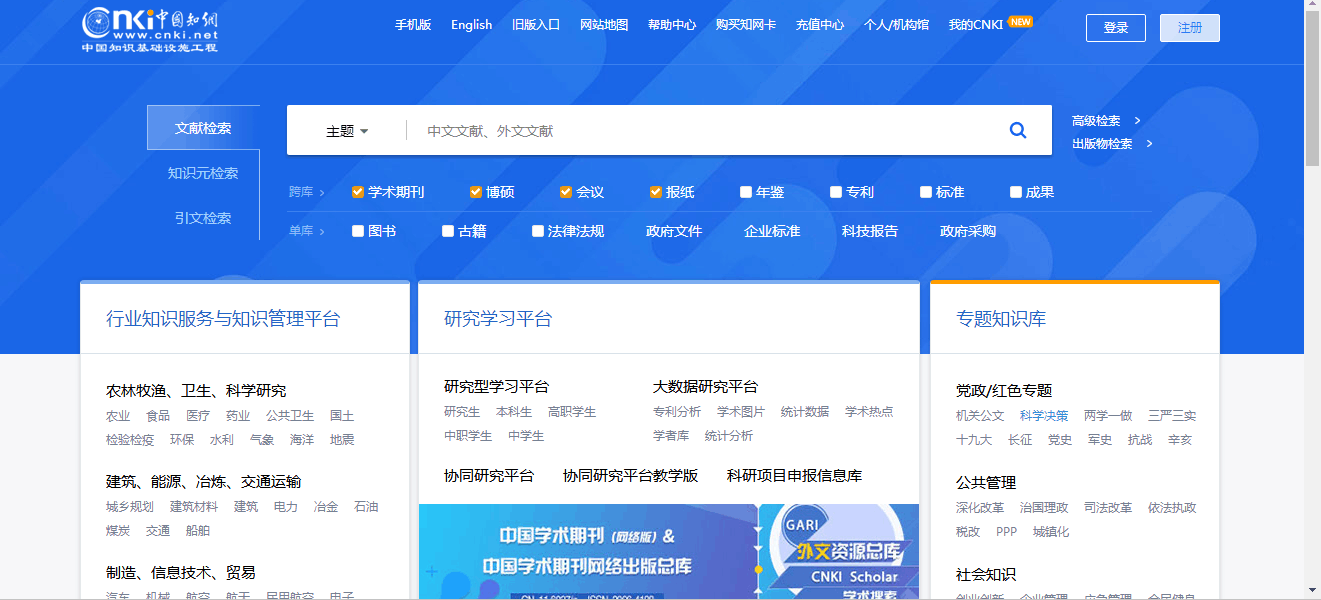The width and height of the screenshot is (1321, 600).
Task: Open 高级检索 link
Action: click(1096, 121)
